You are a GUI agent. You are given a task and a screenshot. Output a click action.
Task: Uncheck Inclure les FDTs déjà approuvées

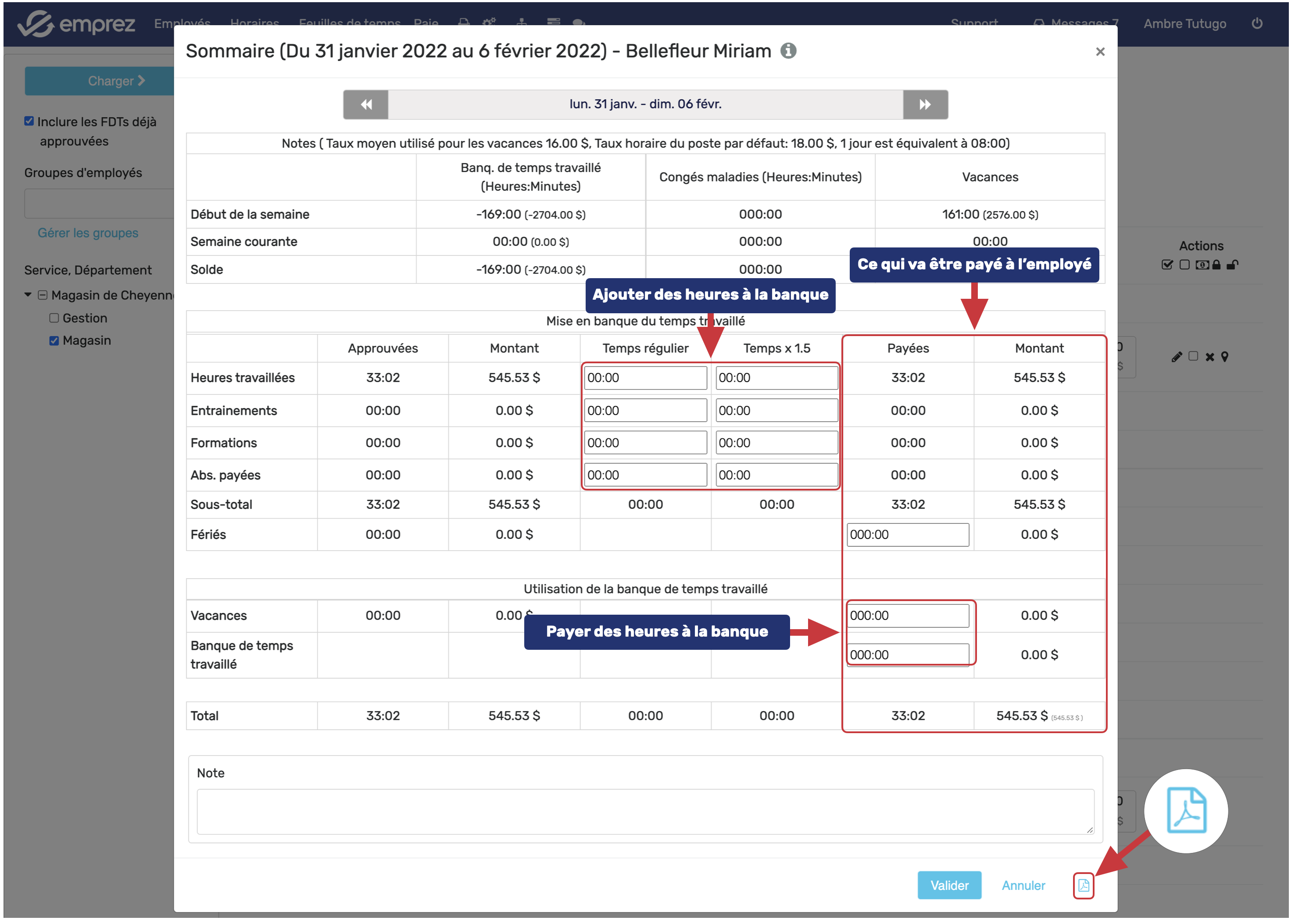pos(29,121)
